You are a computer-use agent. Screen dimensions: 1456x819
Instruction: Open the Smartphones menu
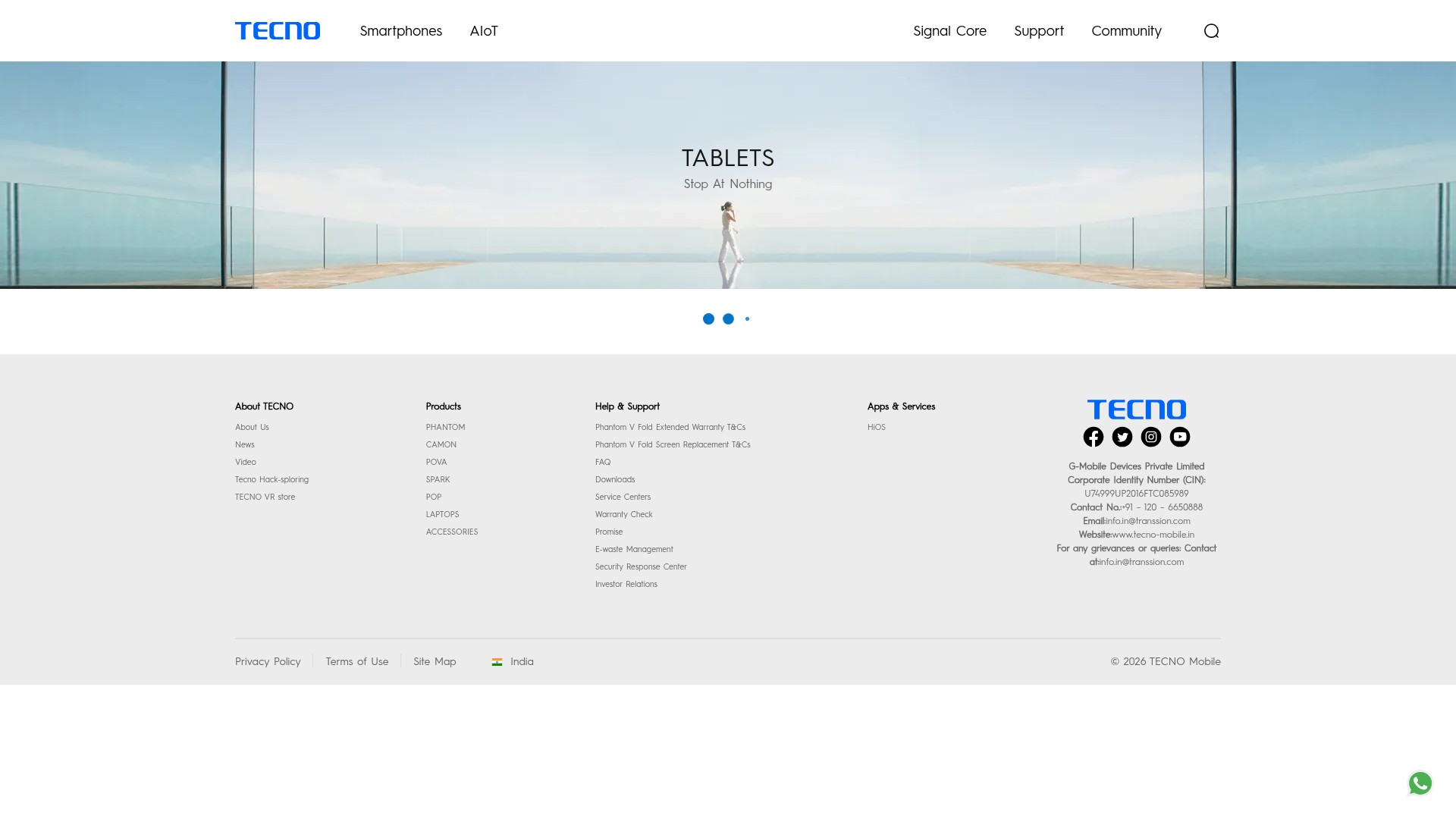point(401,31)
